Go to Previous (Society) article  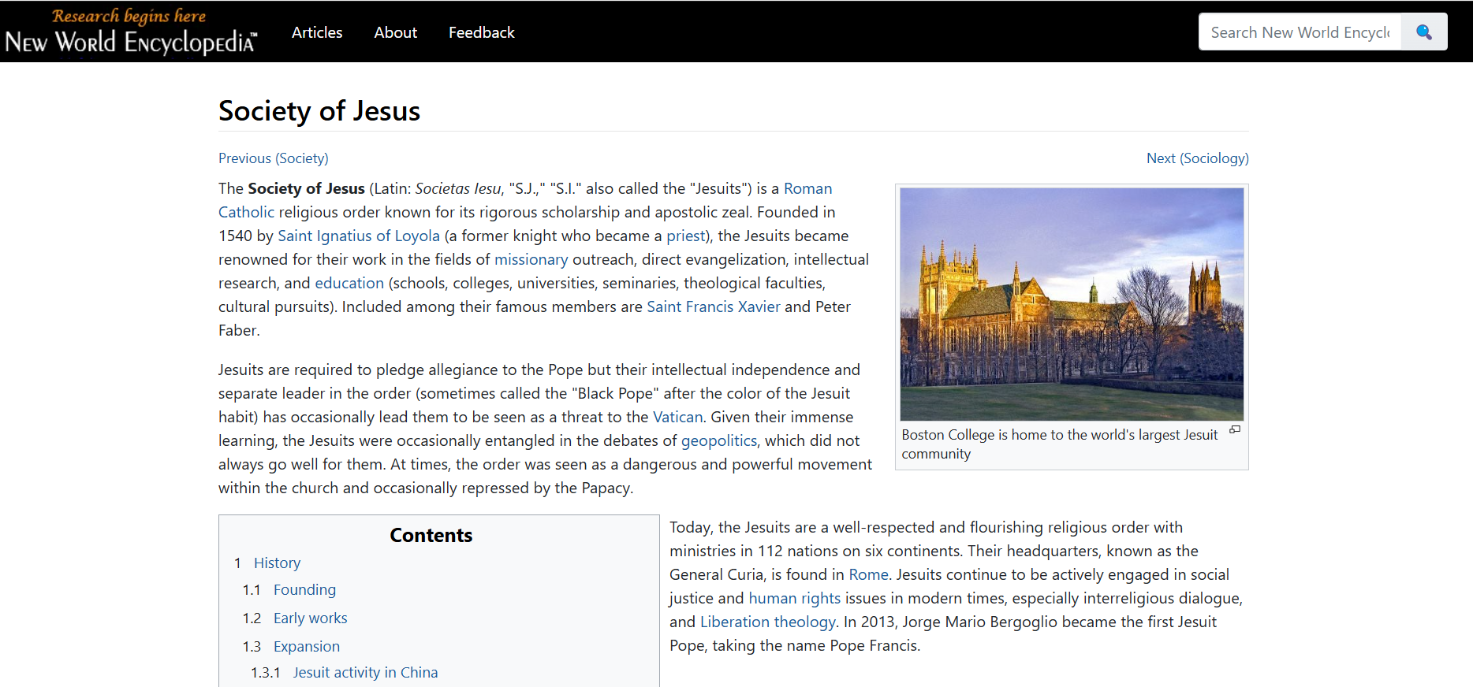pyautogui.click(x=273, y=158)
